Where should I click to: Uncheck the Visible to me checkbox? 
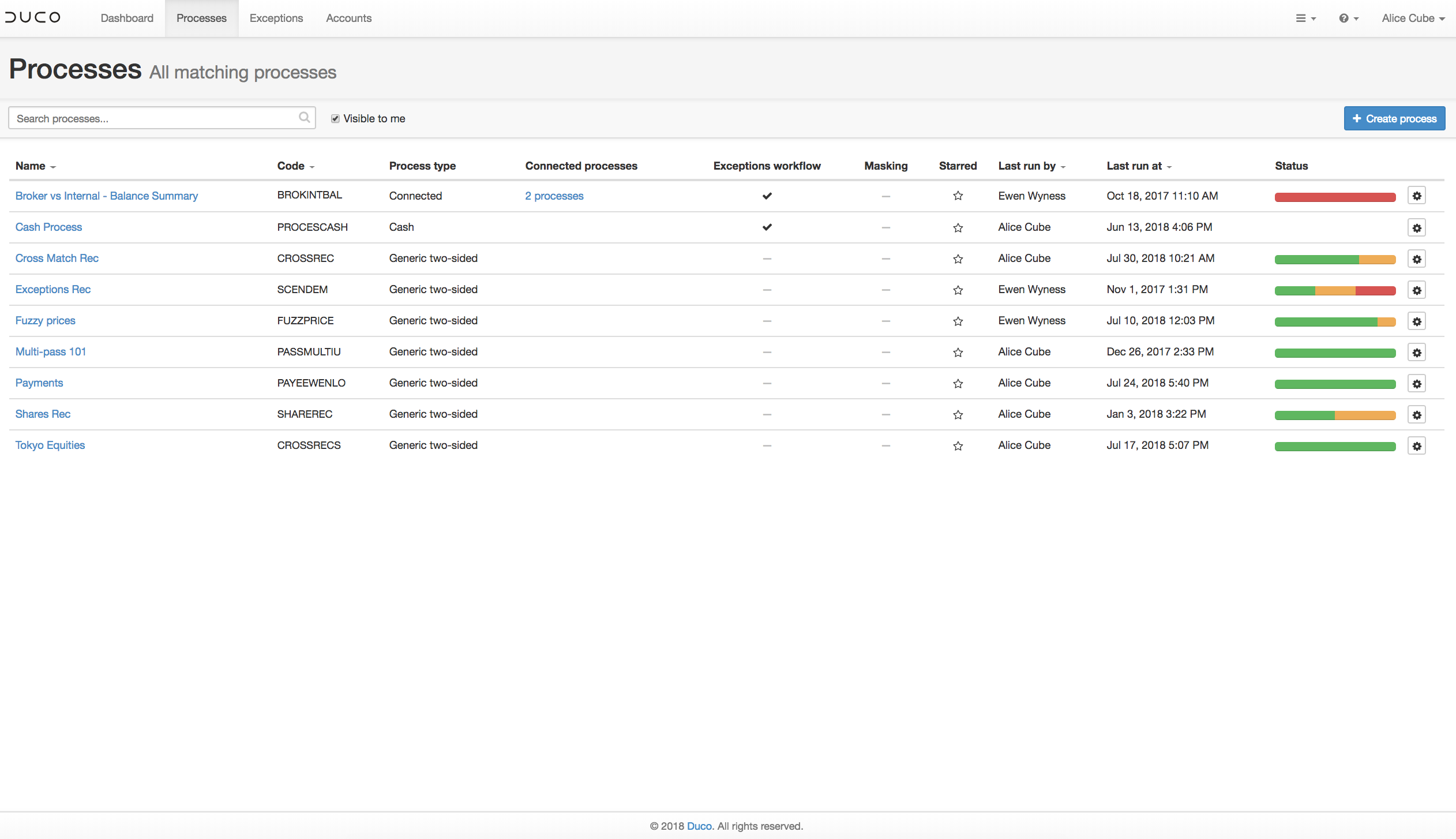[x=336, y=118]
